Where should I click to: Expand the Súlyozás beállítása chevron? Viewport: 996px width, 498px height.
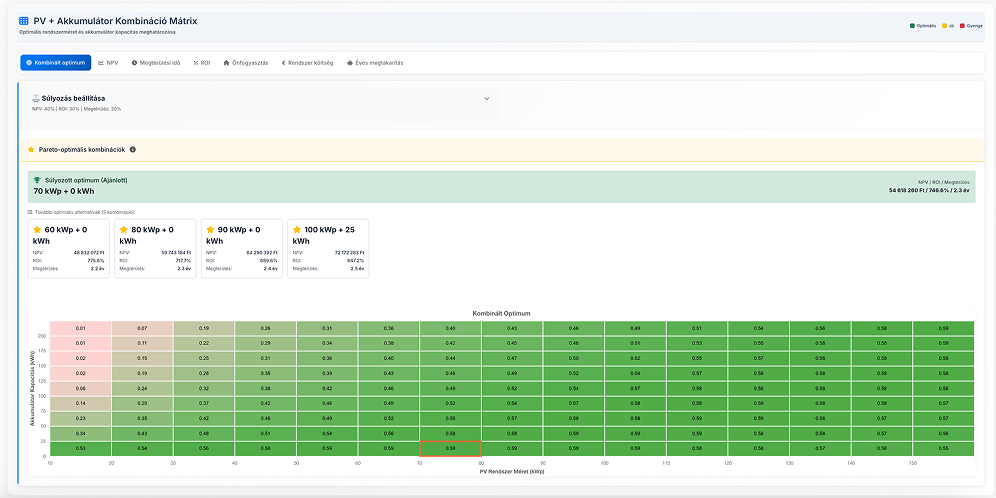[x=487, y=98]
